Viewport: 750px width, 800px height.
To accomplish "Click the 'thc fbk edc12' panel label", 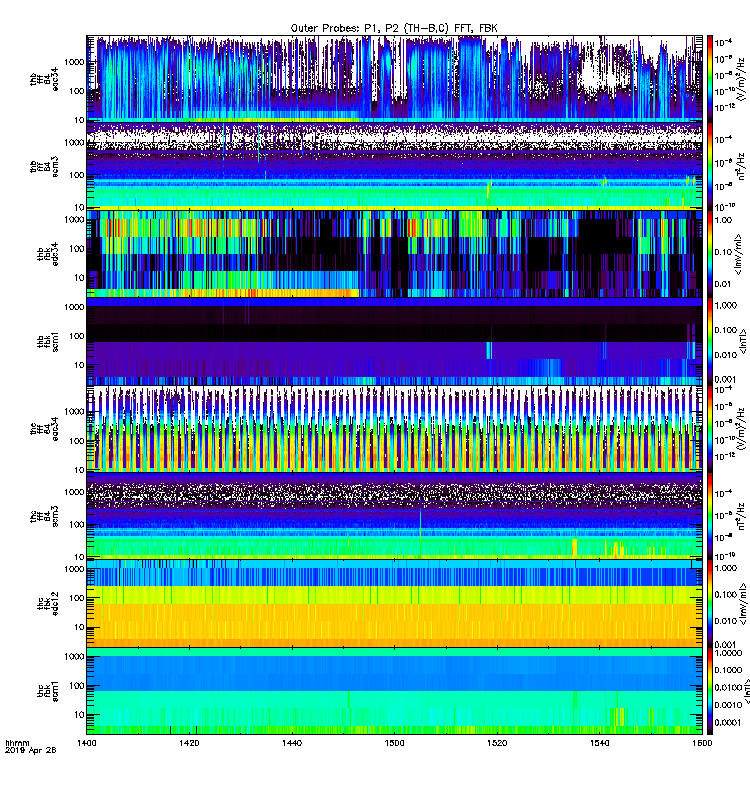I will tap(47, 603).
